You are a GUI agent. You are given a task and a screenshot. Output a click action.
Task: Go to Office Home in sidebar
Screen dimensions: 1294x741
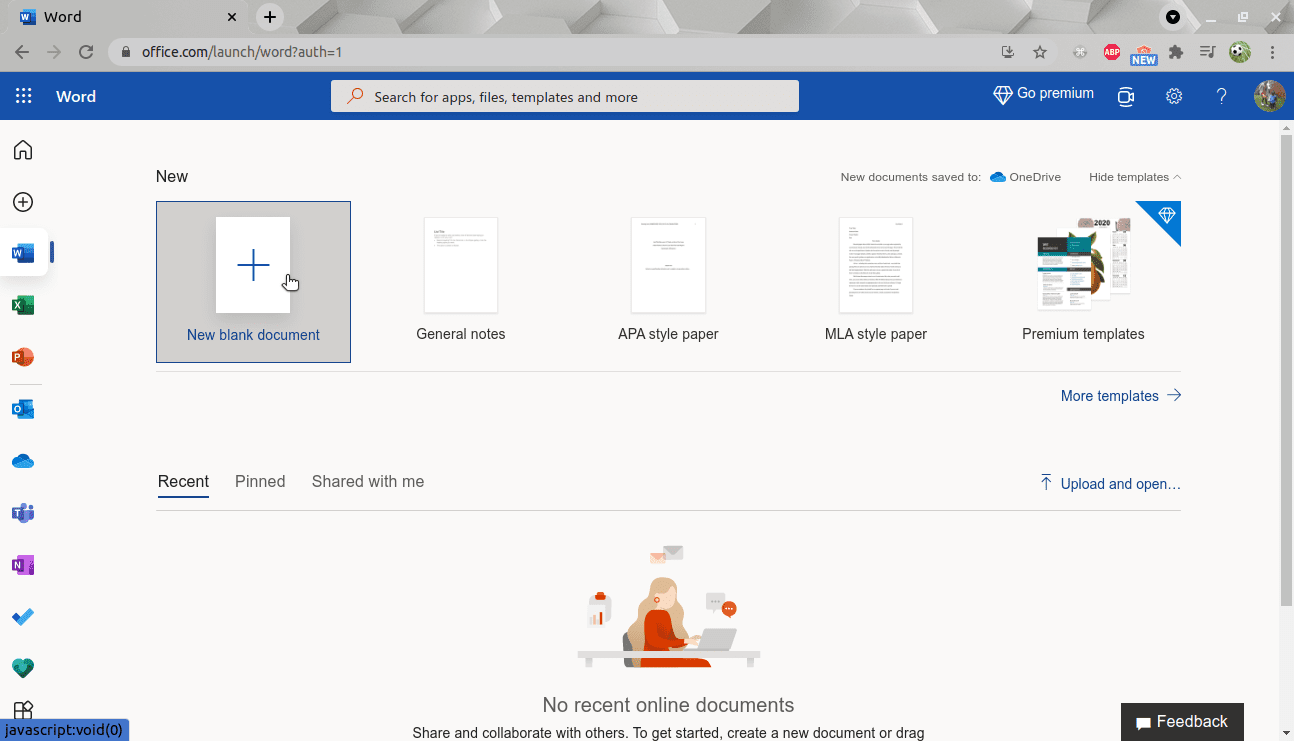click(x=23, y=150)
